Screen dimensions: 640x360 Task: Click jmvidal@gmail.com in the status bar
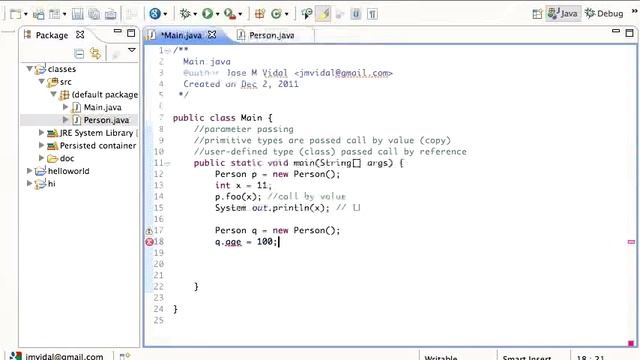[x=64, y=356]
